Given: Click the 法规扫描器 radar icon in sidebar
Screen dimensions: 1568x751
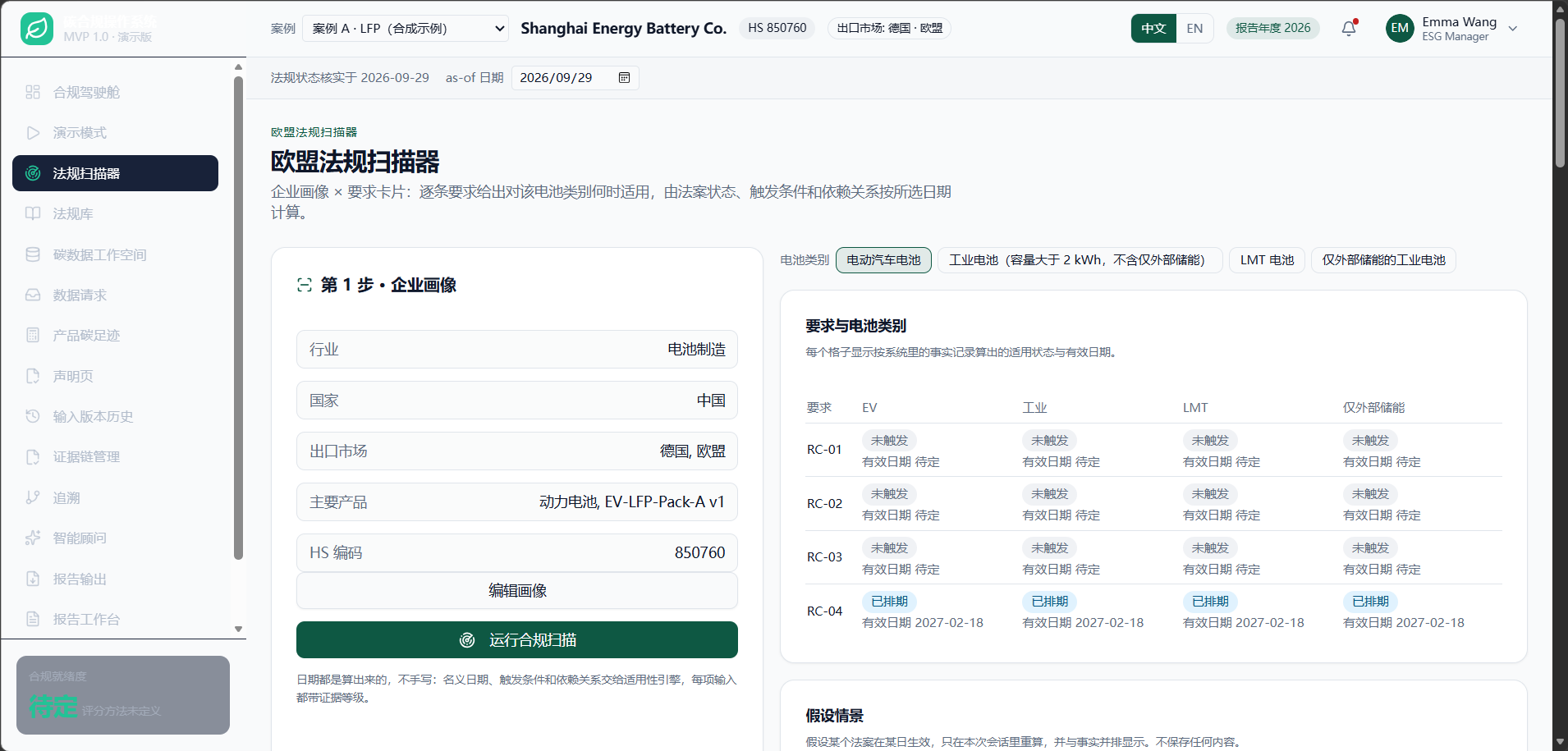Looking at the screenshot, I should pos(33,173).
